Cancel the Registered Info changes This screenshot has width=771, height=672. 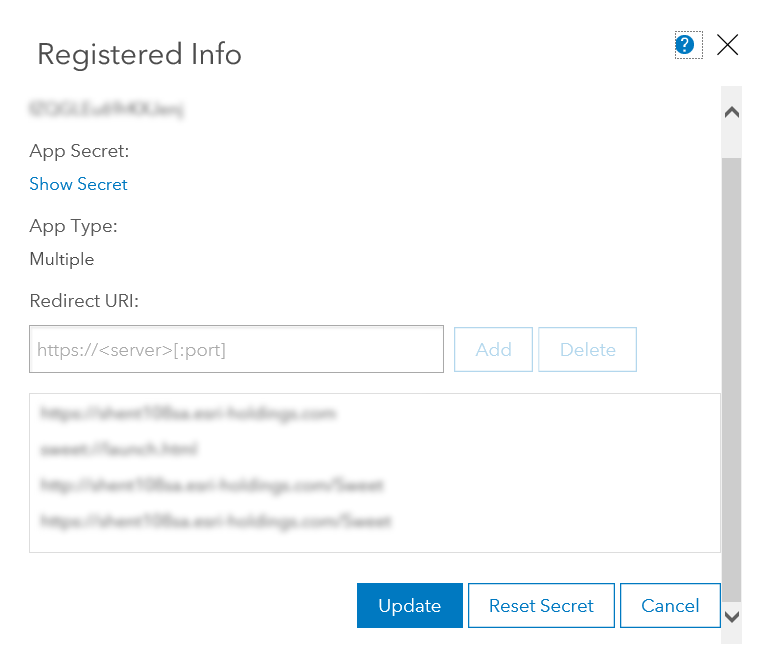pos(670,606)
